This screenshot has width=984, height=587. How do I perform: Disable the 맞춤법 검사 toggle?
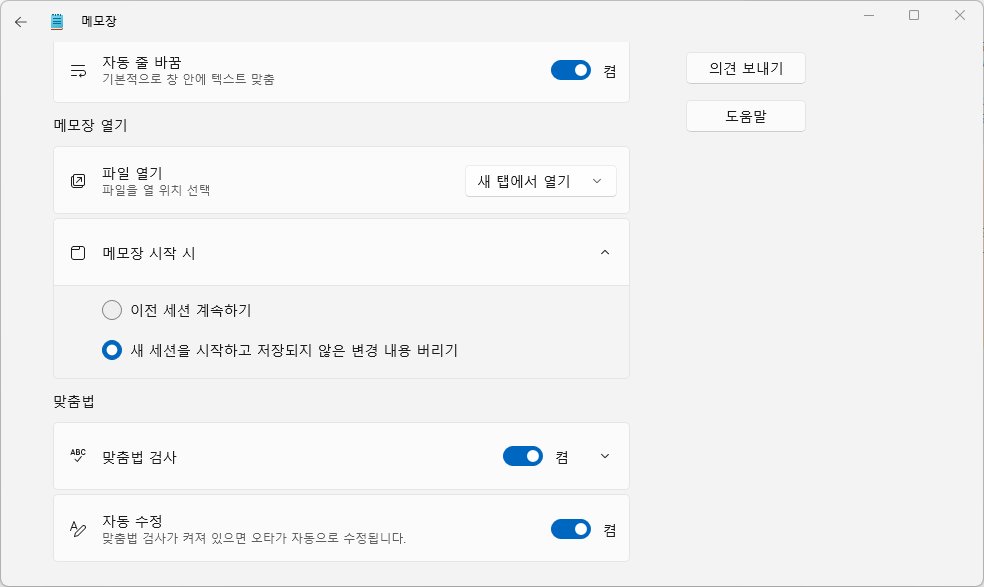click(523, 456)
